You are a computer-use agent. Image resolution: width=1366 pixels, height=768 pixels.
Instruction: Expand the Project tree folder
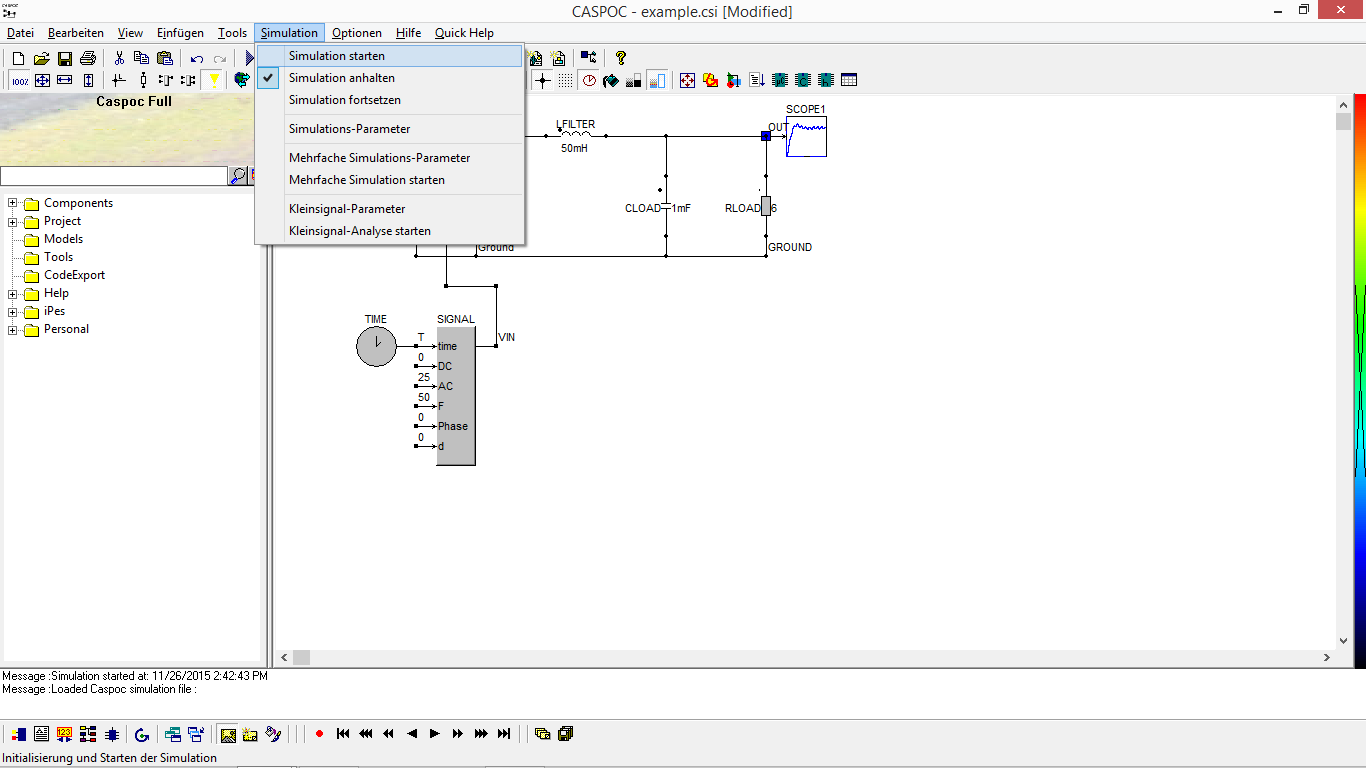tap(13, 221)
